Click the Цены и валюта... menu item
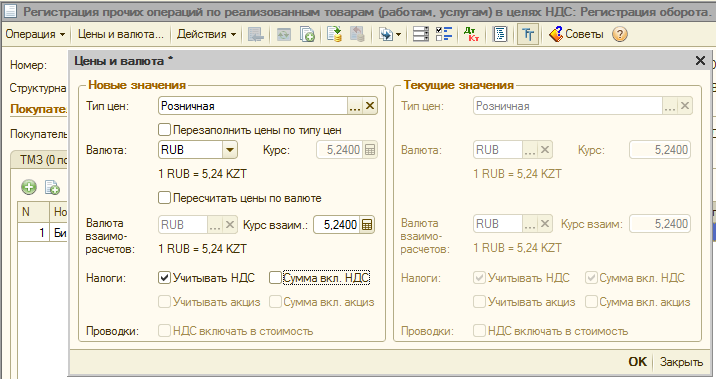 pyautogui.click(x=121, y=34)
